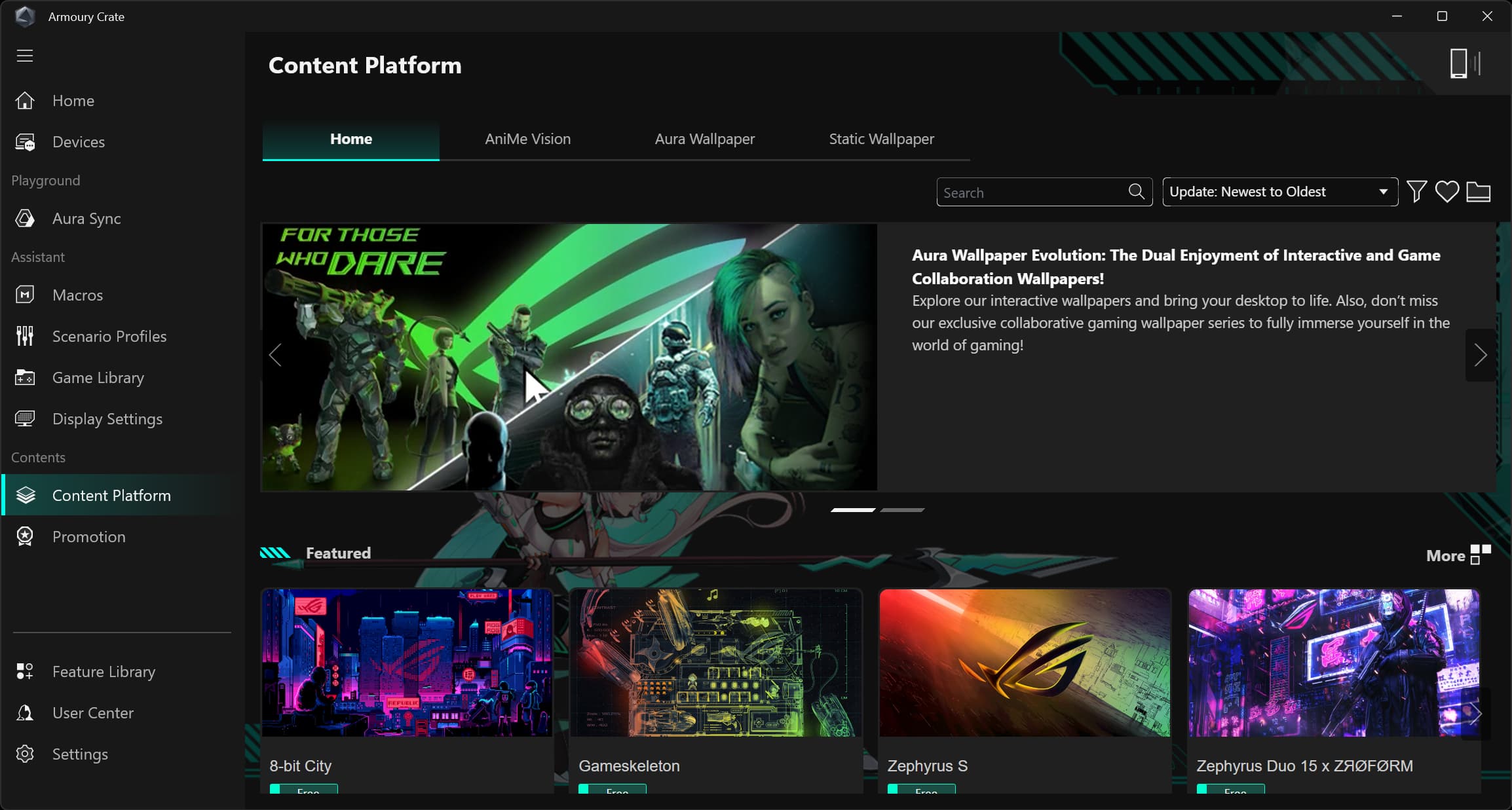The image size is (1512, 810).
Task: Open the 8-bit City wallpaper thumbnail
Action: point(407,663)
